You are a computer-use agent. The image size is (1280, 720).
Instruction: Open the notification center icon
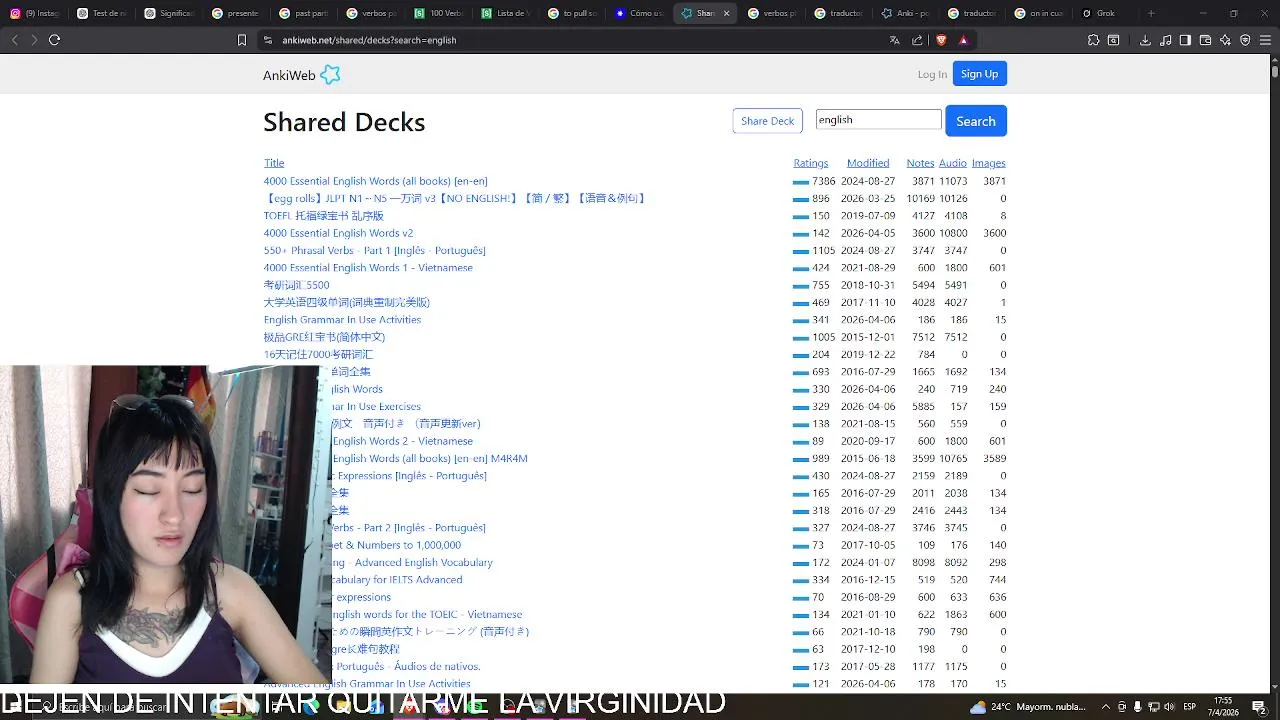(1259, 707)
